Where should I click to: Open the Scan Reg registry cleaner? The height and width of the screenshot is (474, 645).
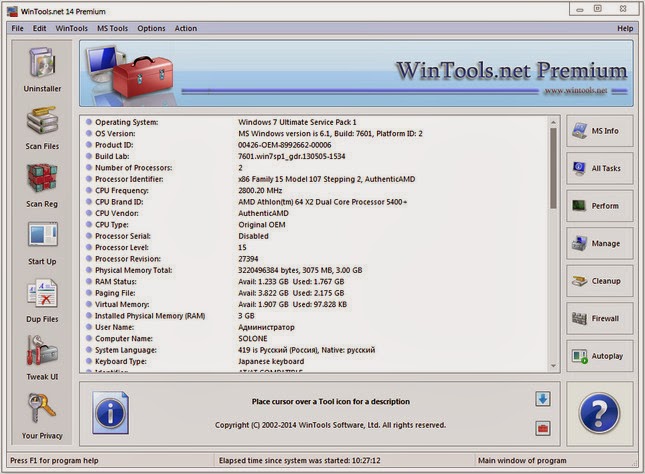pyautogui.click(x=42, y=186)
